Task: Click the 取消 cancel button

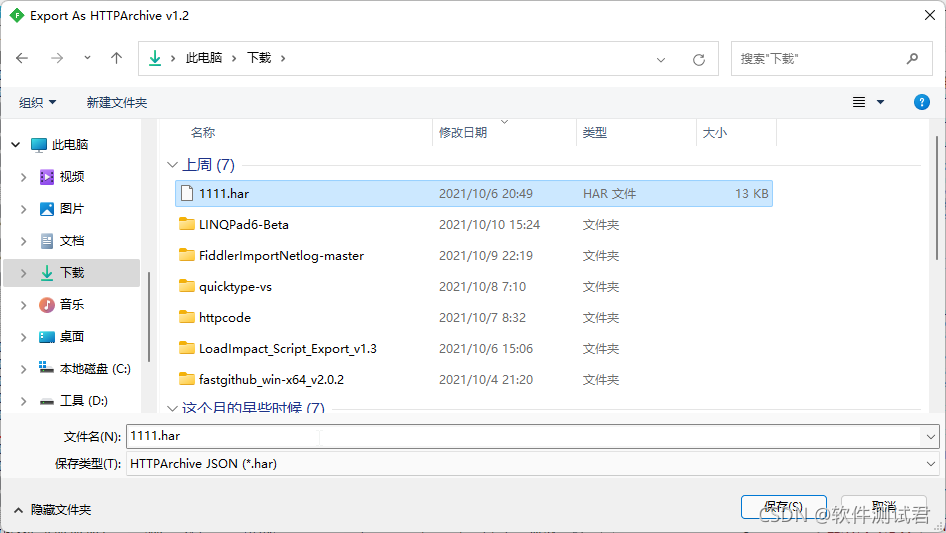Action: click(x=884, y=507)
